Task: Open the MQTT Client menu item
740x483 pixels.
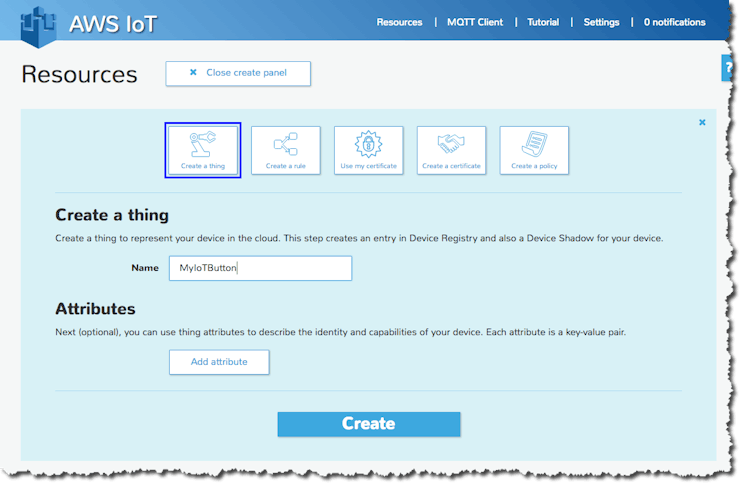Action: pos(475,22)
